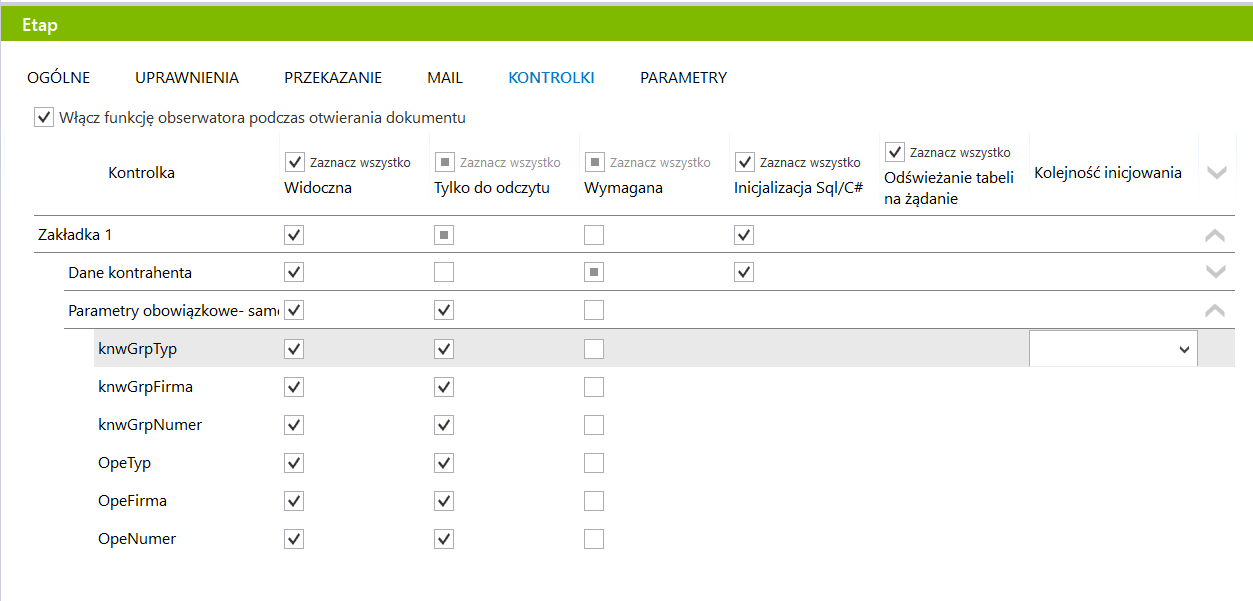Expand the Dane kontrahenta row chevron

coord(1215,272)
